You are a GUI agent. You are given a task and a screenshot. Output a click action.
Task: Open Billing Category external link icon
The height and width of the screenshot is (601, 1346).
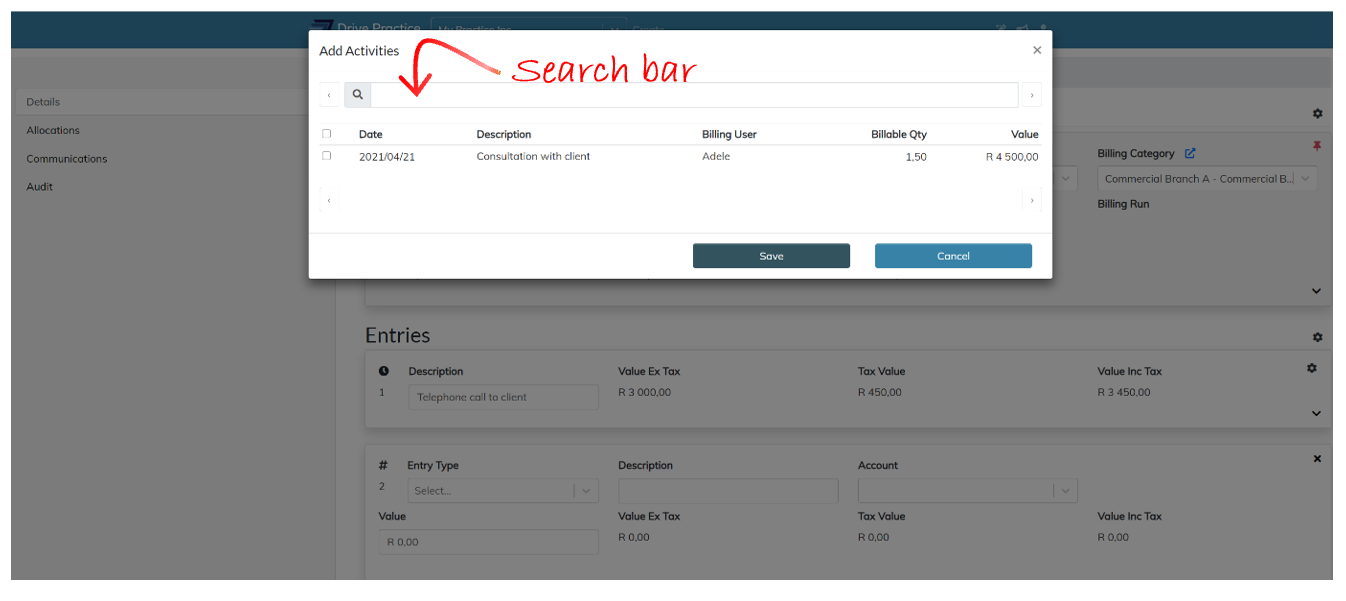tap(1190, 154)
